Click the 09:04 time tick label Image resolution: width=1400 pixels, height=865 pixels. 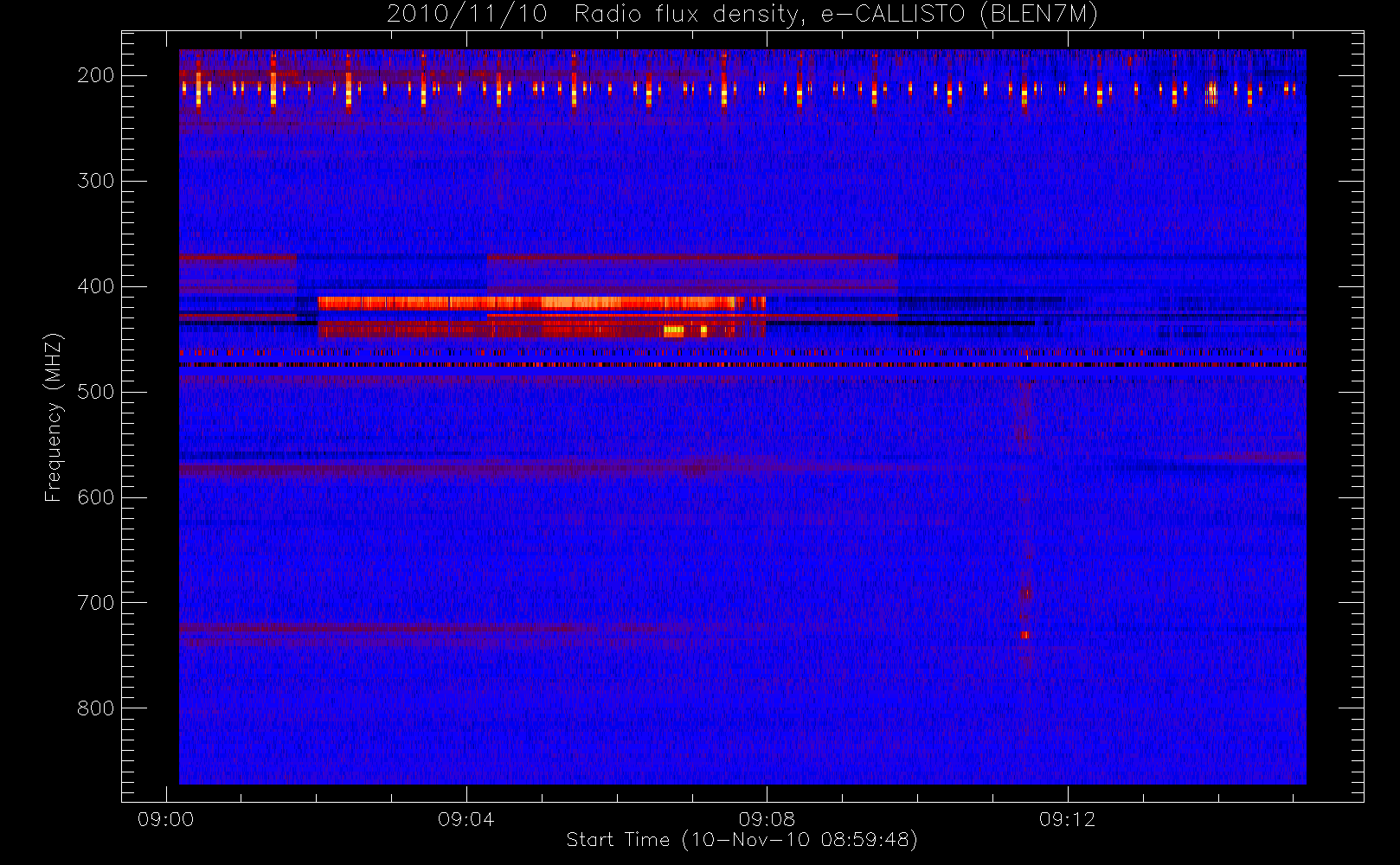pyautogui.click(x=466, y=819)
